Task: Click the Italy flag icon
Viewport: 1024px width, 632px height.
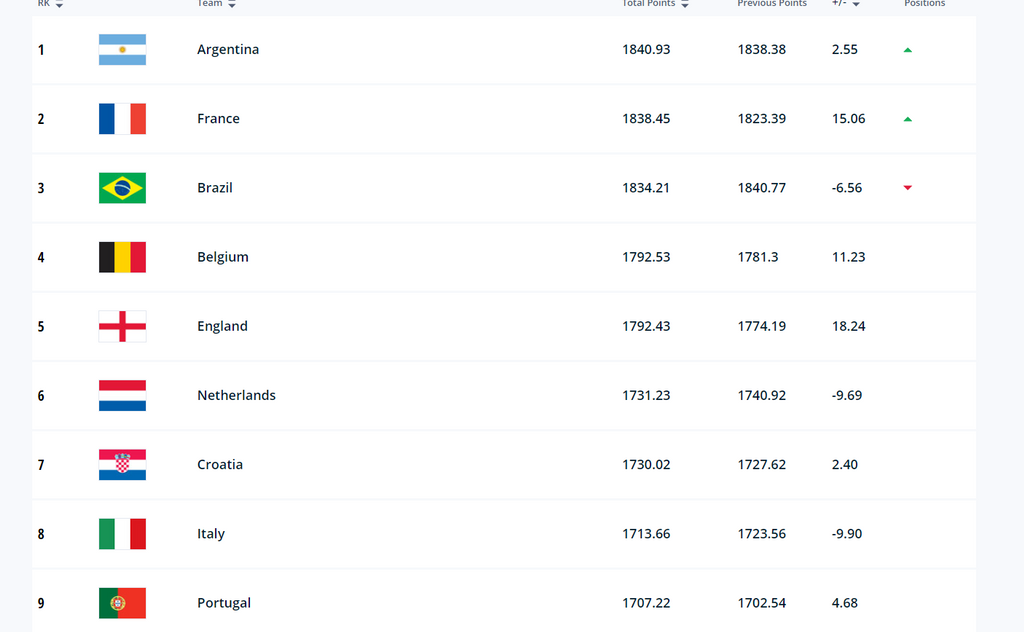Action: click(x=122, y=534)
